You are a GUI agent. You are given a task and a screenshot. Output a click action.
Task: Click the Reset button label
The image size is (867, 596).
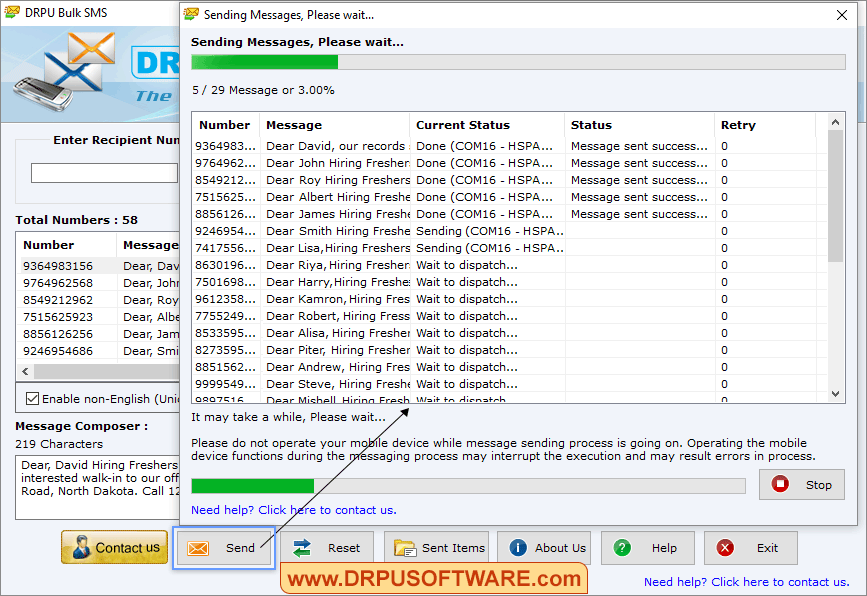tap(344, 548)
